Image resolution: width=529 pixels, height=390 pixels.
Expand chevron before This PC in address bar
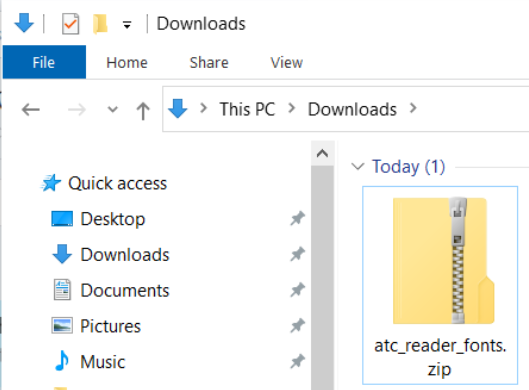[x=203, y=108]
